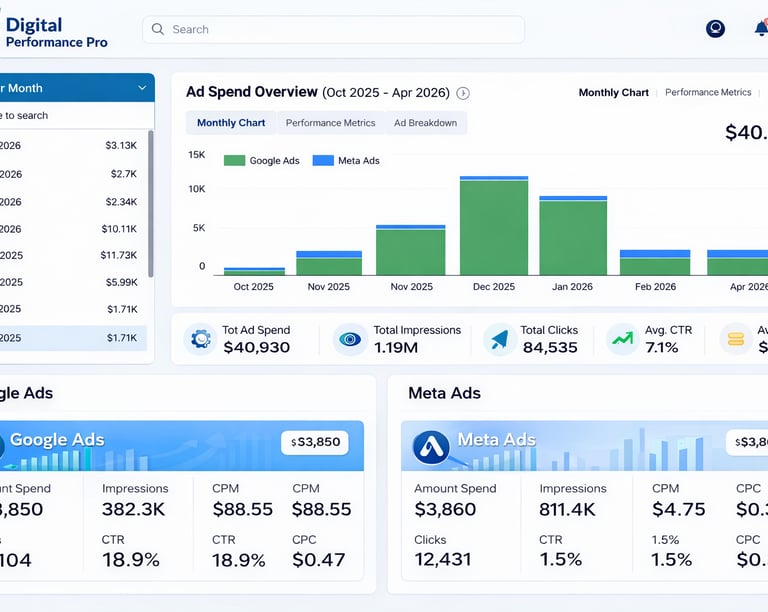The height and width of the screenshot is (612, 768).
Task: Open the Performance Metrics pill tab
Action: pos(331,123)
